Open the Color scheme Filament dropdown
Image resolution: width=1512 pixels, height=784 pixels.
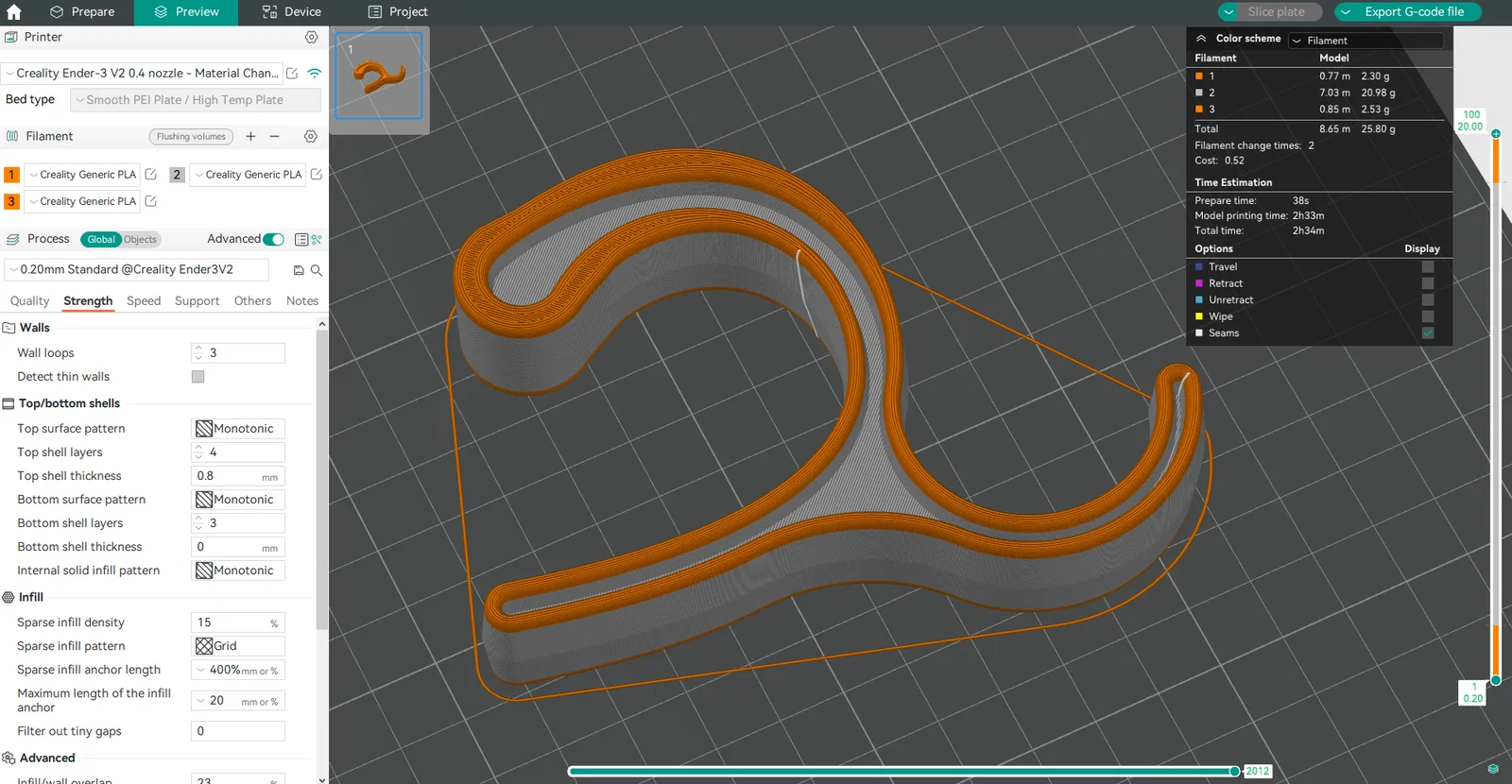pyautogui.click(x=1366, y=41)
